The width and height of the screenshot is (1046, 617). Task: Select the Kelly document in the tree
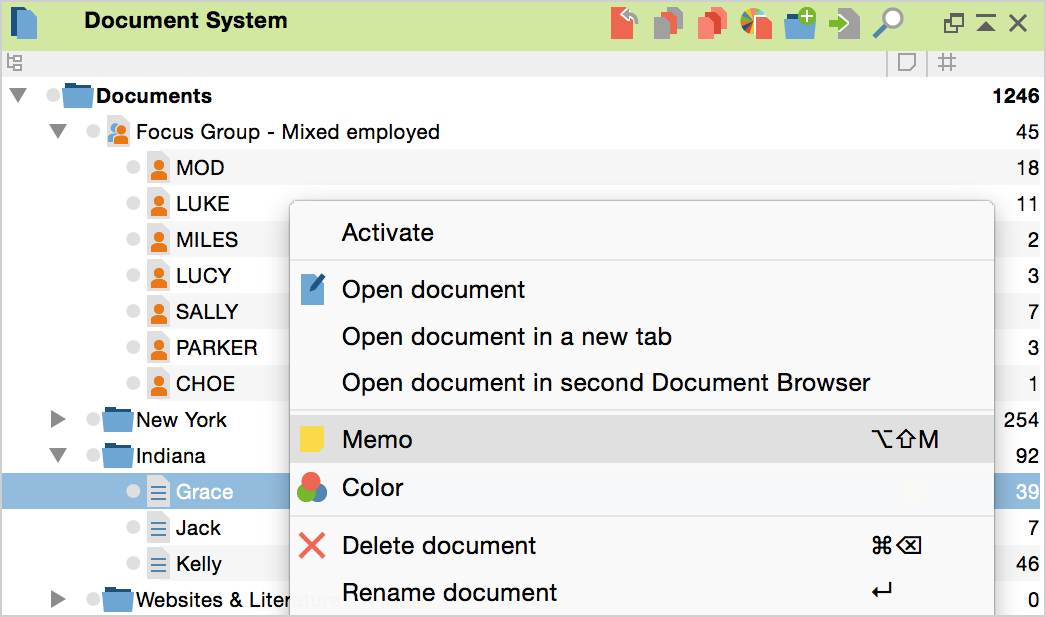tap(199, 564)
